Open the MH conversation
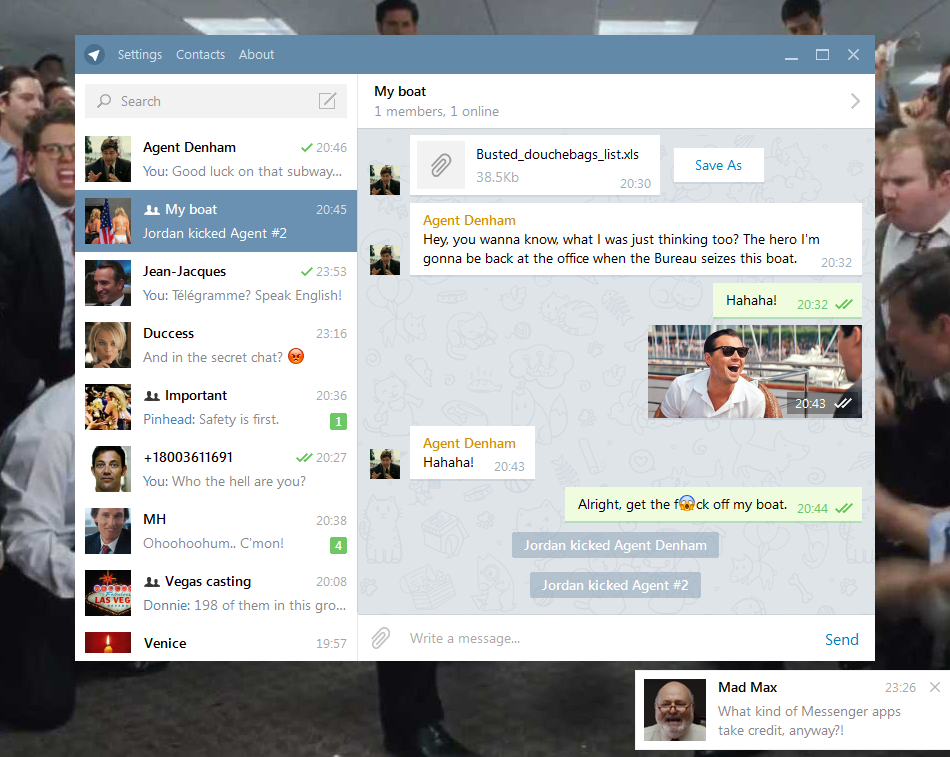Screen dimensions: 950x757 point(216,531)
